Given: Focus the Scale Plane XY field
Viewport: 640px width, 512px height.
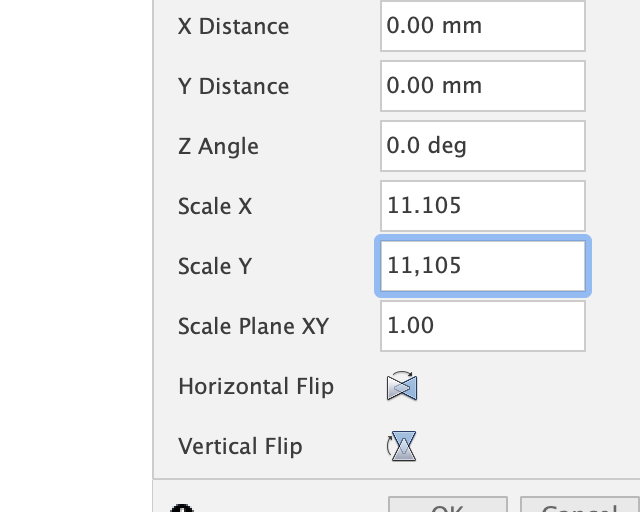Looking at the screenshot, I should click(482, 326).
